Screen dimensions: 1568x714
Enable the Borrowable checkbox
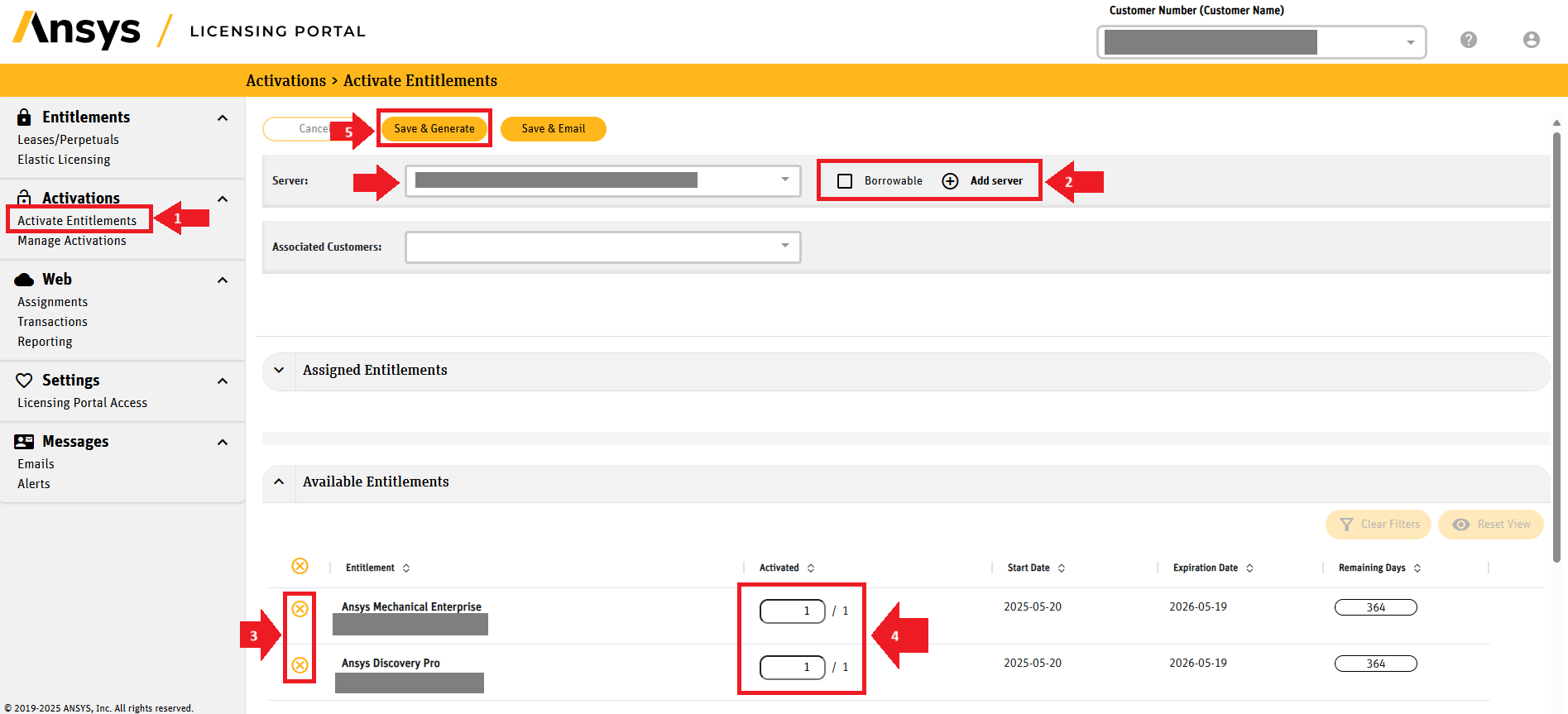pyautogui.click(x=845, y=181)
